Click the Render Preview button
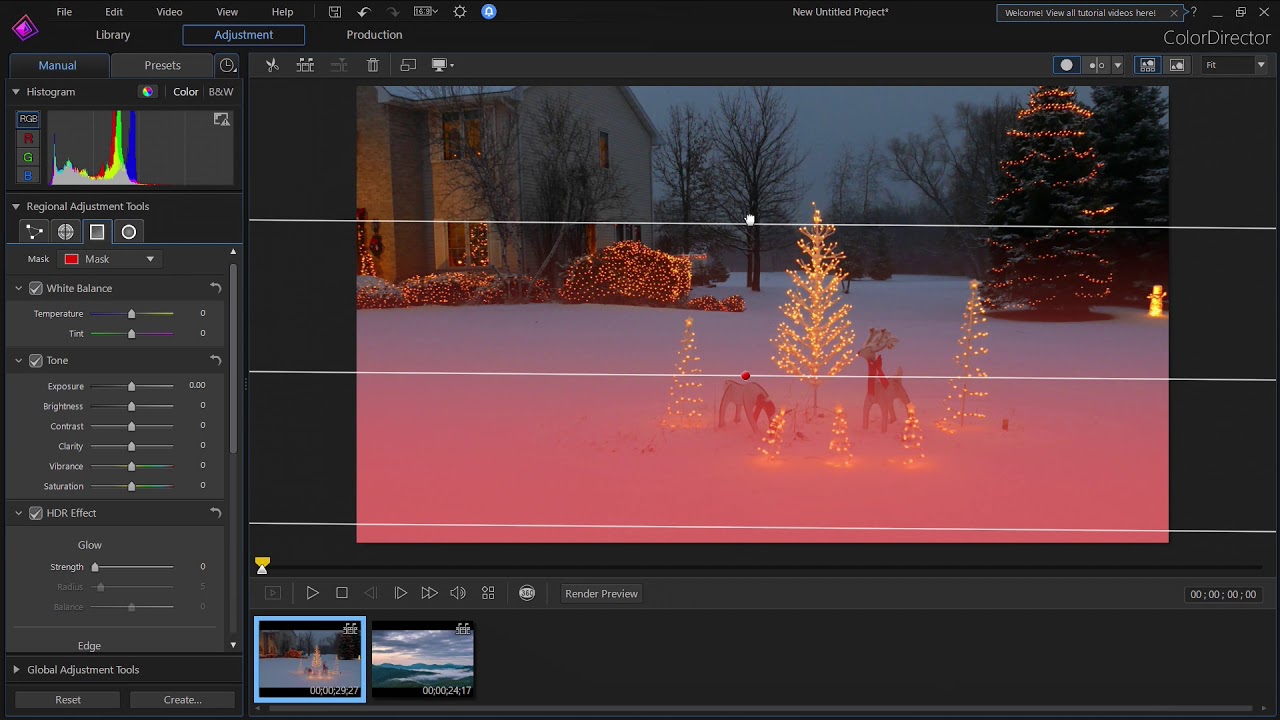 (x=601, y=594)
